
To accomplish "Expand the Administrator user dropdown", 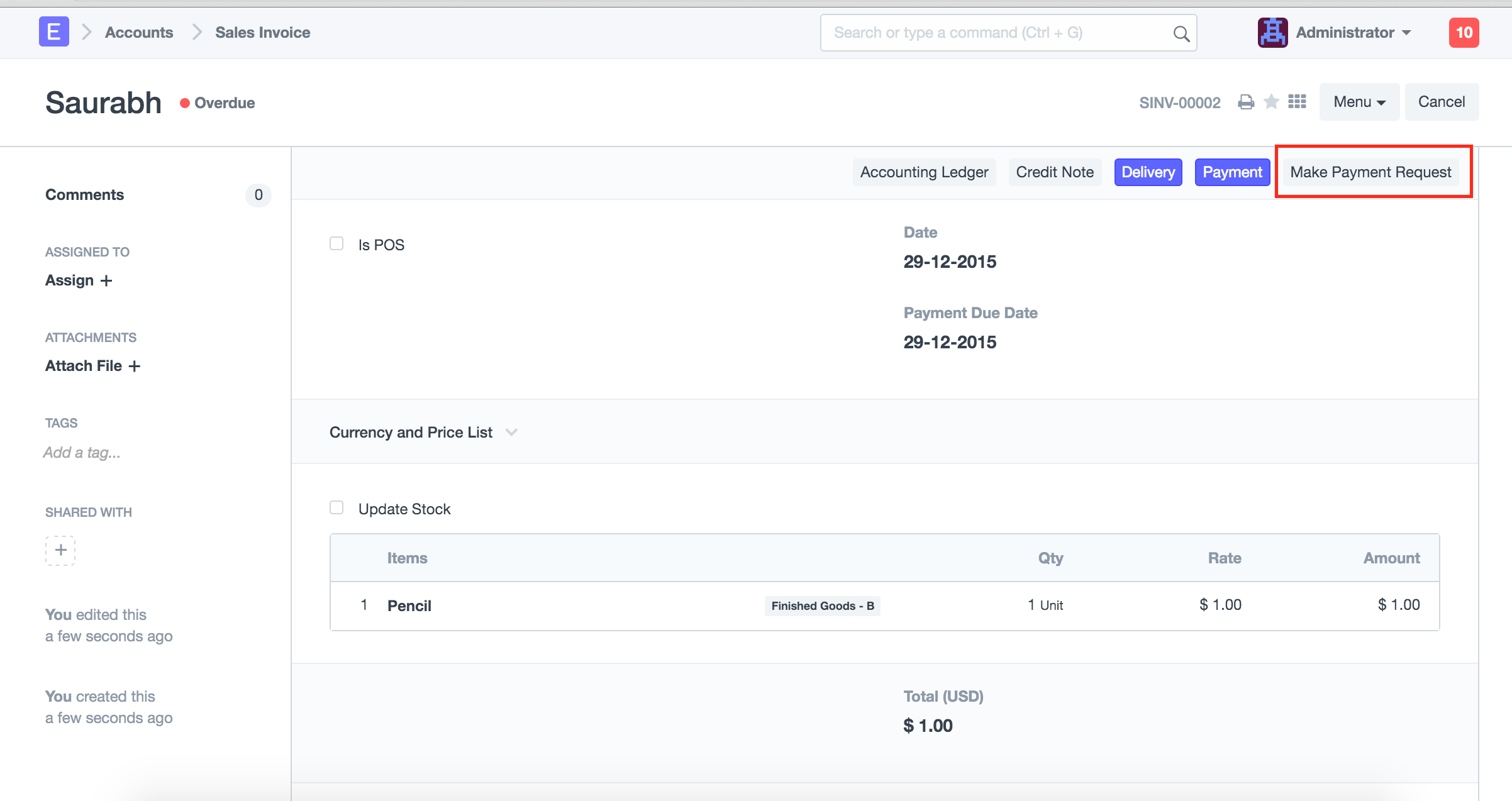I will pos(1354,33).
